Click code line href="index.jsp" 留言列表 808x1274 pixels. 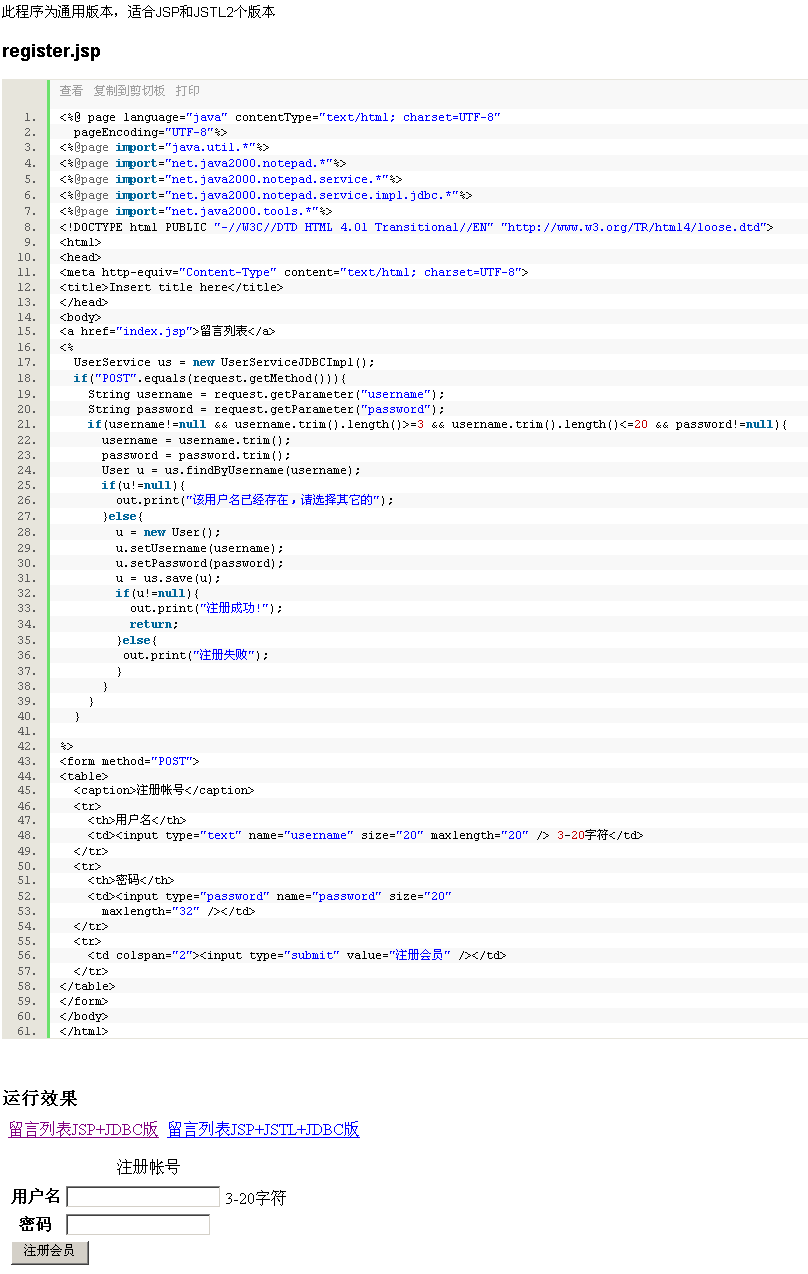[x=167, y=331]
